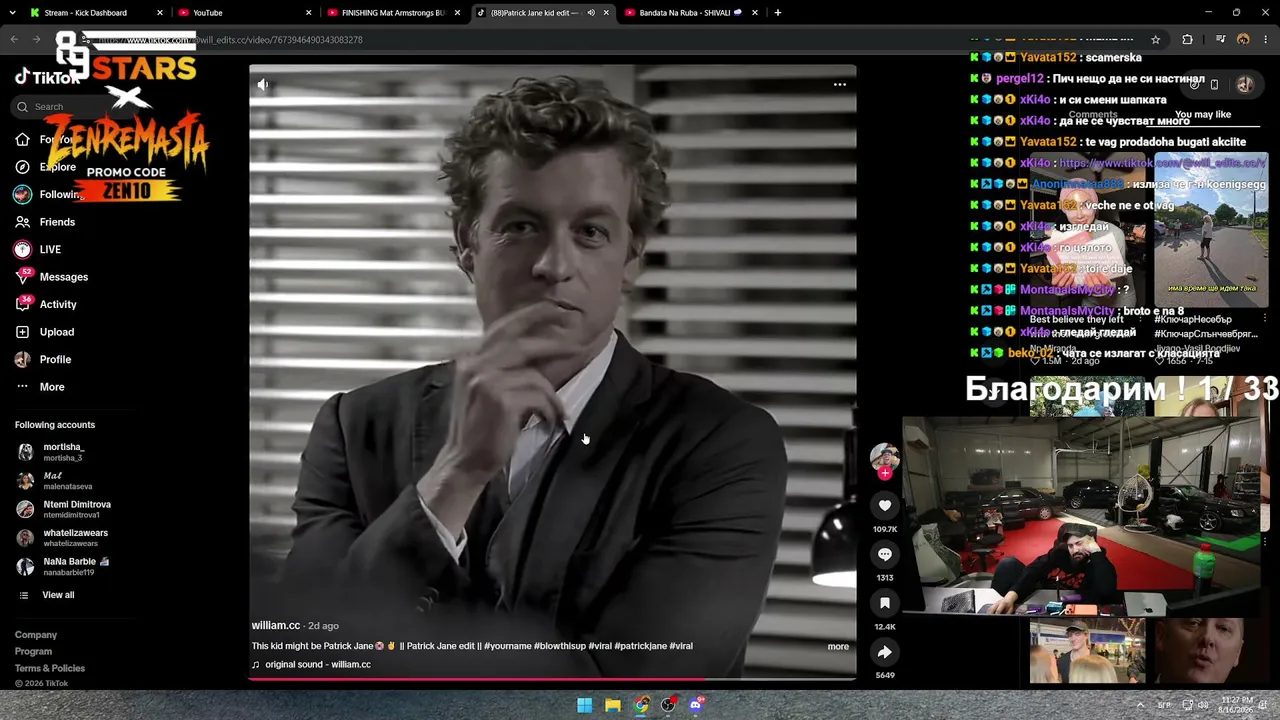Switch to Bandata Na Ruba - SHIVALI tab
This screenshot has width=1280, height=720.
click(x=690, y=13)
